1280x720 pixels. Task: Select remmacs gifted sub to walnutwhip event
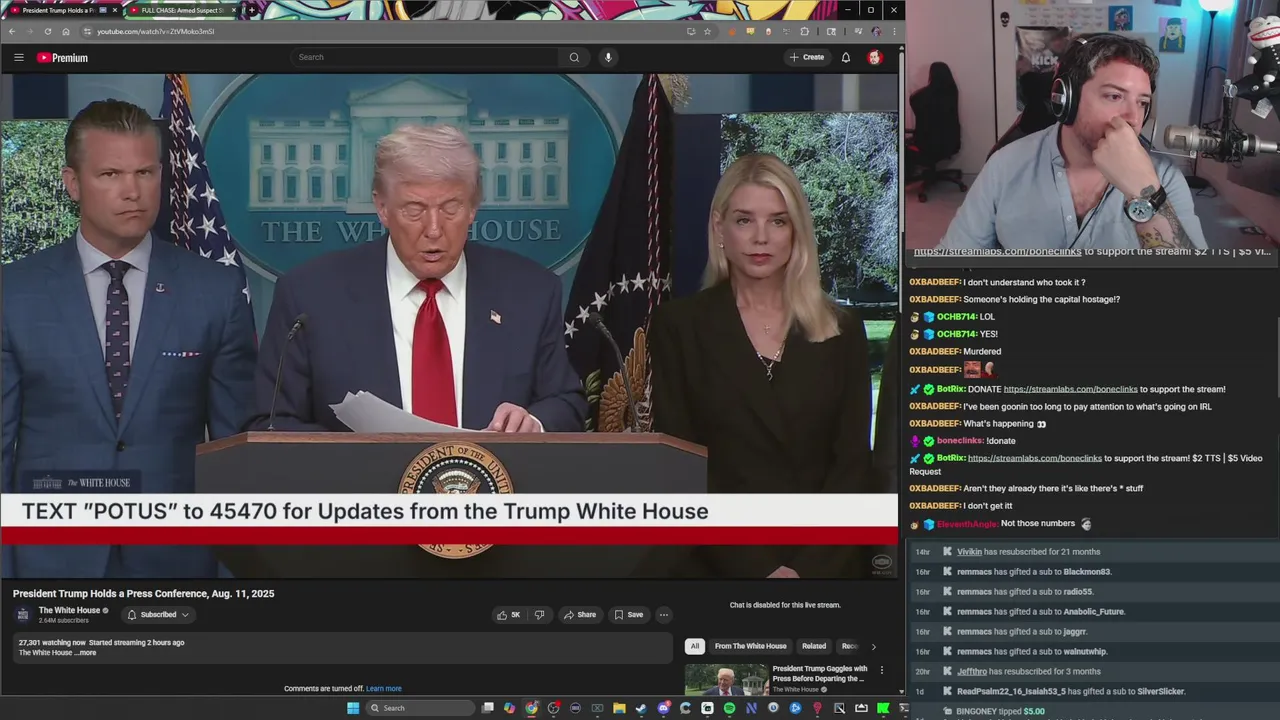pos(1093,652)
